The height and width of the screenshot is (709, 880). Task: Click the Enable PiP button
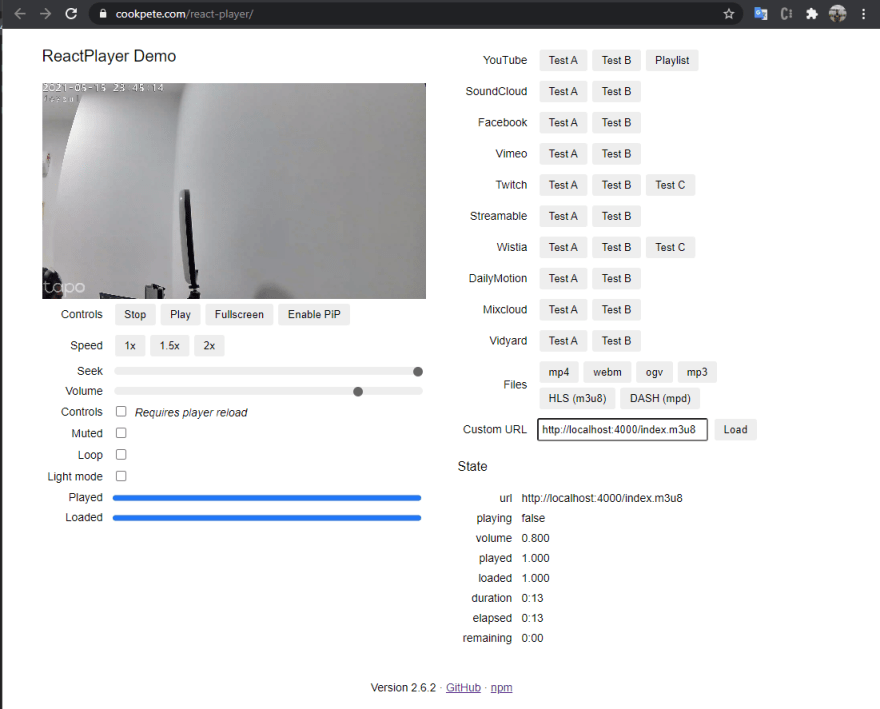coord(314,314)
